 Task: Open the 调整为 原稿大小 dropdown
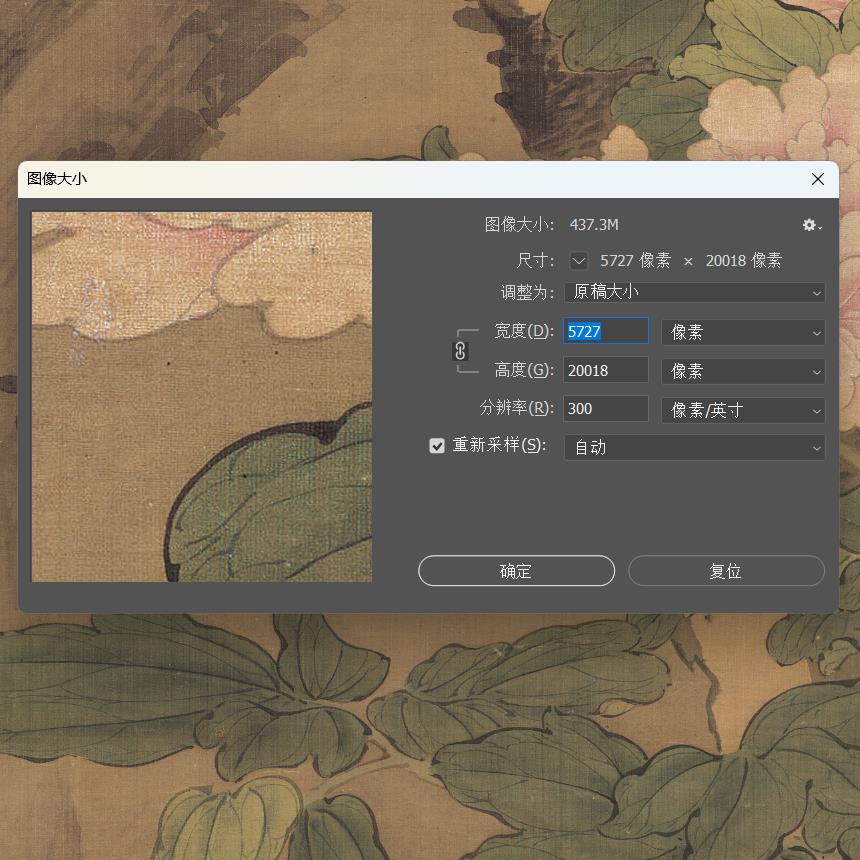click(x=694, y=292)
